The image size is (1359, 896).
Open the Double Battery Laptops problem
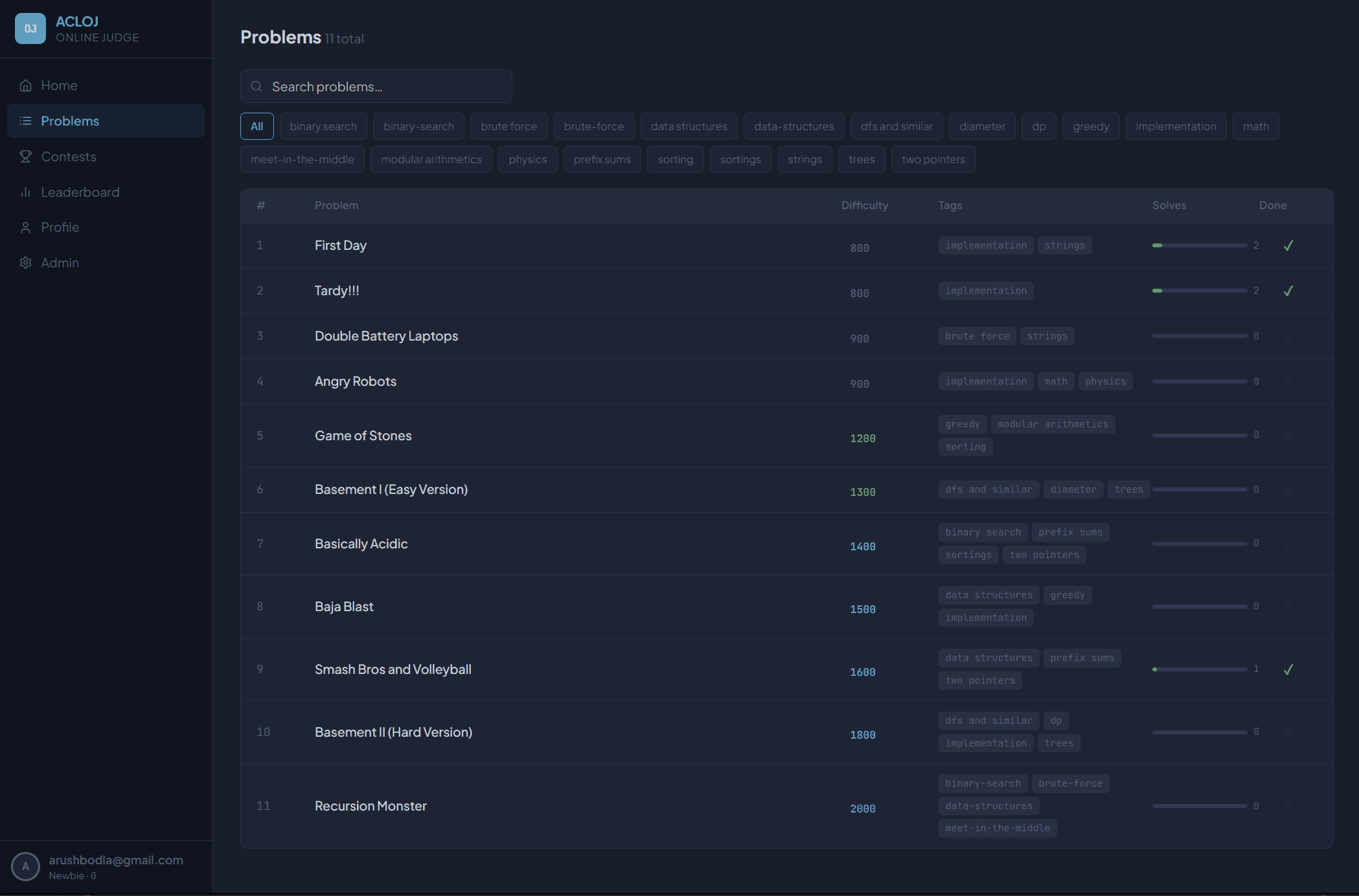(x=386, y=336)
